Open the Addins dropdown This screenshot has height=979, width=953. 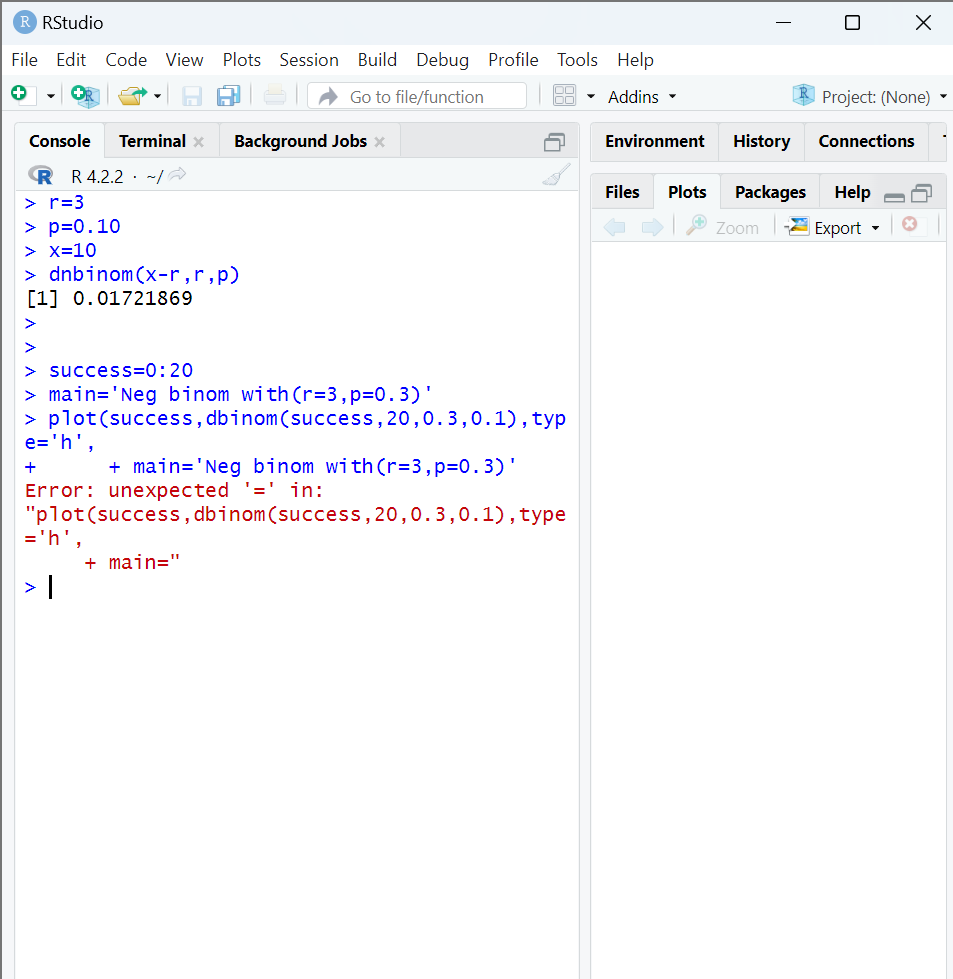[641, 96]
